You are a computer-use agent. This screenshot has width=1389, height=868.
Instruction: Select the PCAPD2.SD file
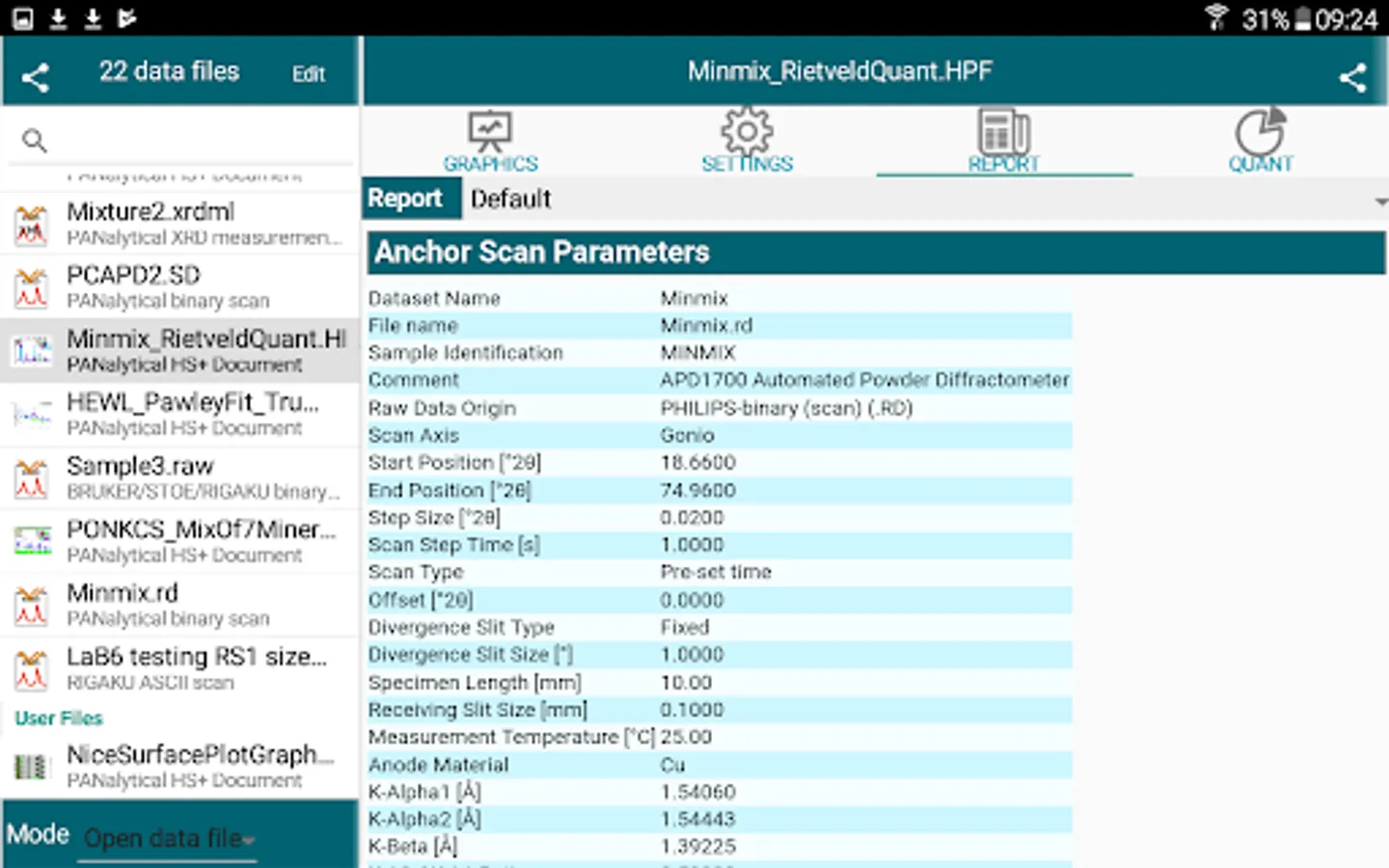point(179,286)
